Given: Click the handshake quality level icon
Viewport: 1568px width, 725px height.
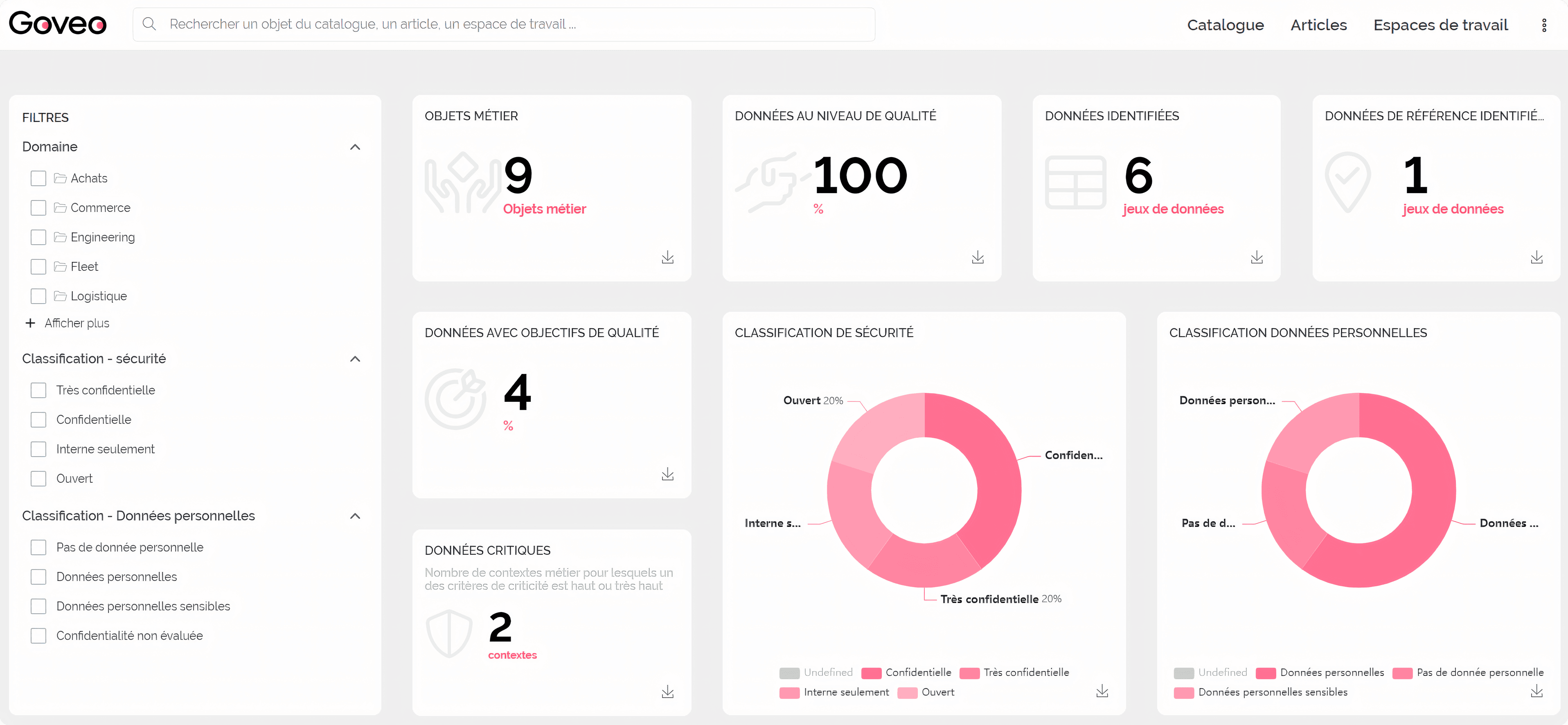Looking at the screenshot, I should pyautogui.click(x=773, y=182).
